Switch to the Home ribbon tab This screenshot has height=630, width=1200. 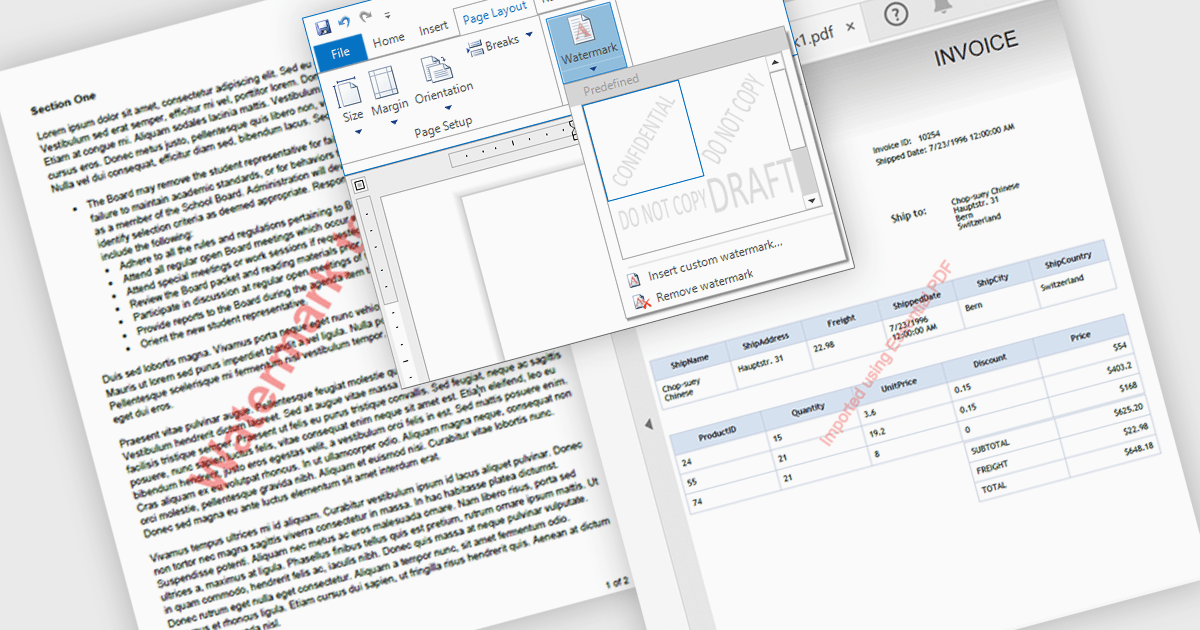[389, 41]
